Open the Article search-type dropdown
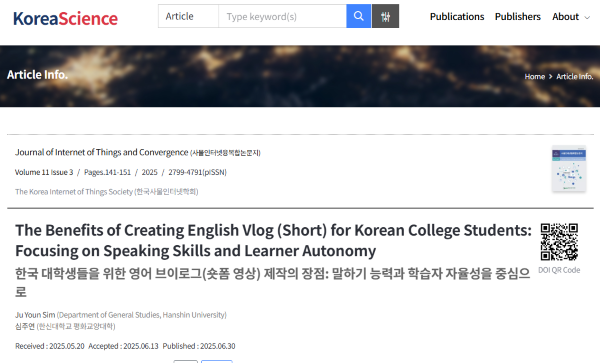 pos(188,16)
